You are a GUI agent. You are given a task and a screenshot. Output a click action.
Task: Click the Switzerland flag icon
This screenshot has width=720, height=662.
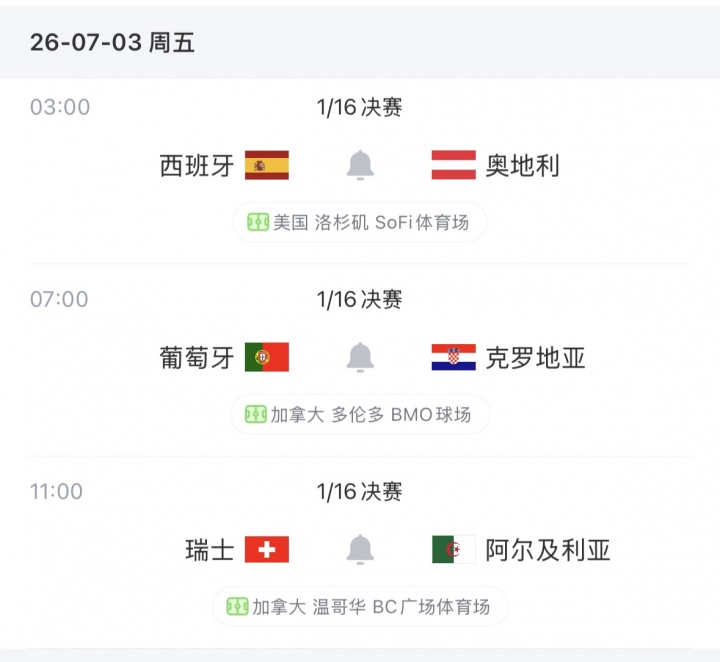point(267,549)
